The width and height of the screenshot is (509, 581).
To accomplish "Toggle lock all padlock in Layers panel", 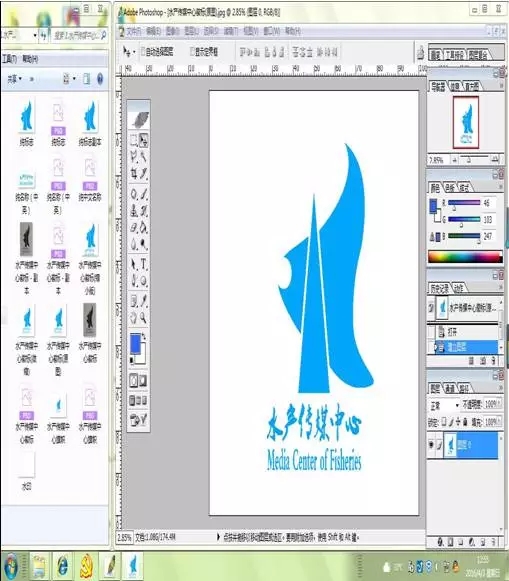I will (465, 422).
